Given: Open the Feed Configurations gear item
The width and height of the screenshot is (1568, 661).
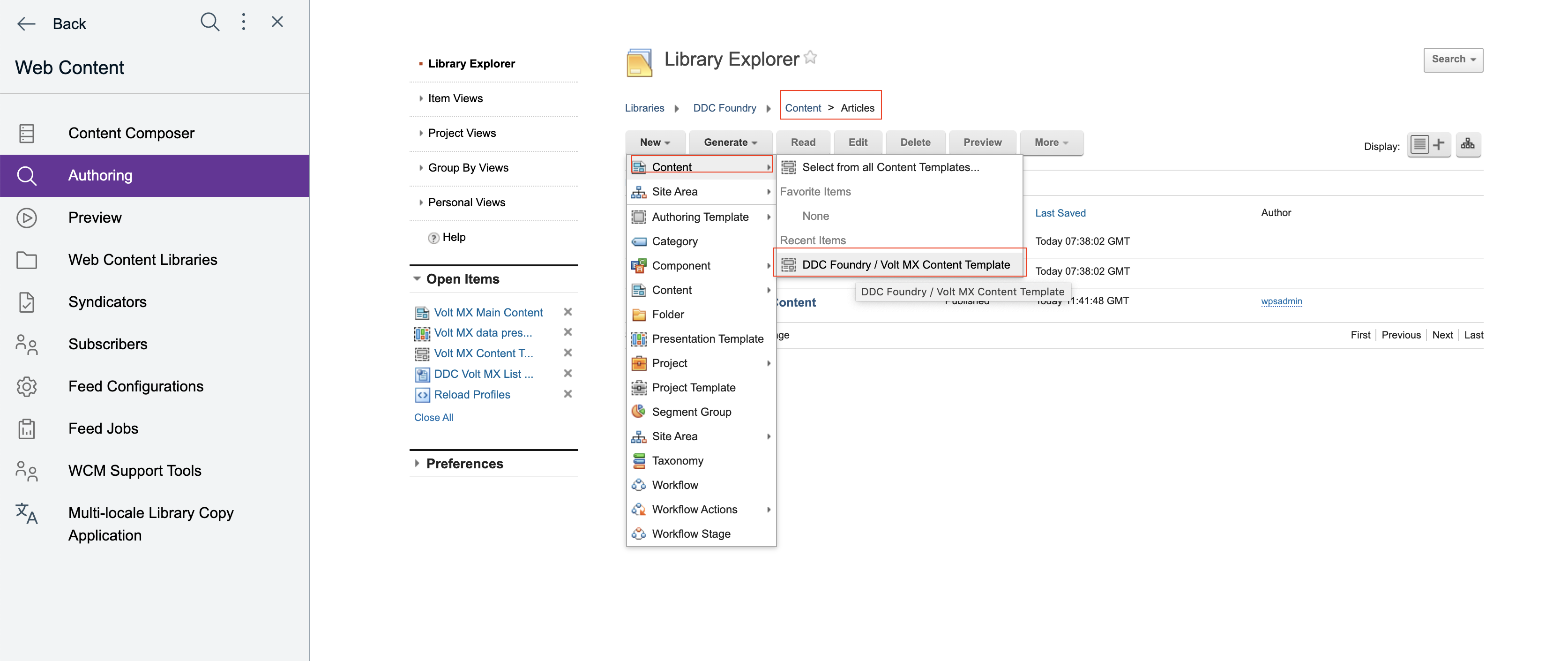Looking at the screenshot, I should point(135,386).
